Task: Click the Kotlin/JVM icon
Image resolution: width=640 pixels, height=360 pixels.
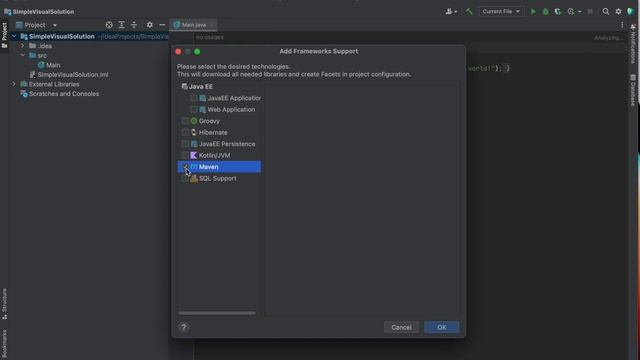Action: (194, 156)
